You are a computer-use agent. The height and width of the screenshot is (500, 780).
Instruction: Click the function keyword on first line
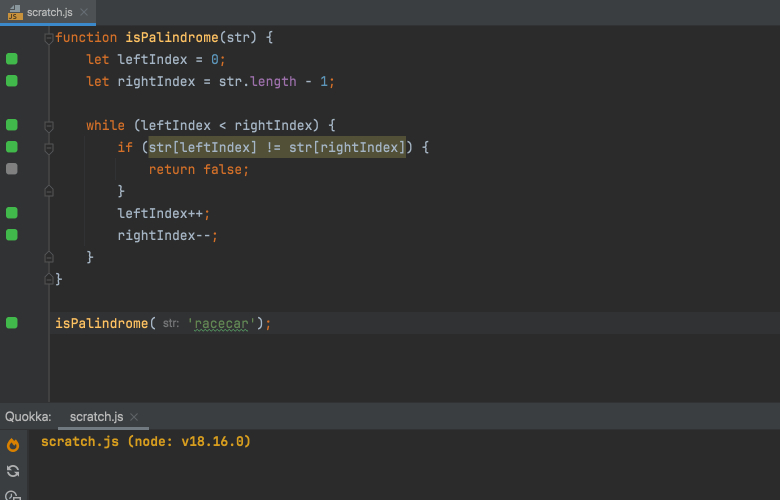click(x=86, y=38)
